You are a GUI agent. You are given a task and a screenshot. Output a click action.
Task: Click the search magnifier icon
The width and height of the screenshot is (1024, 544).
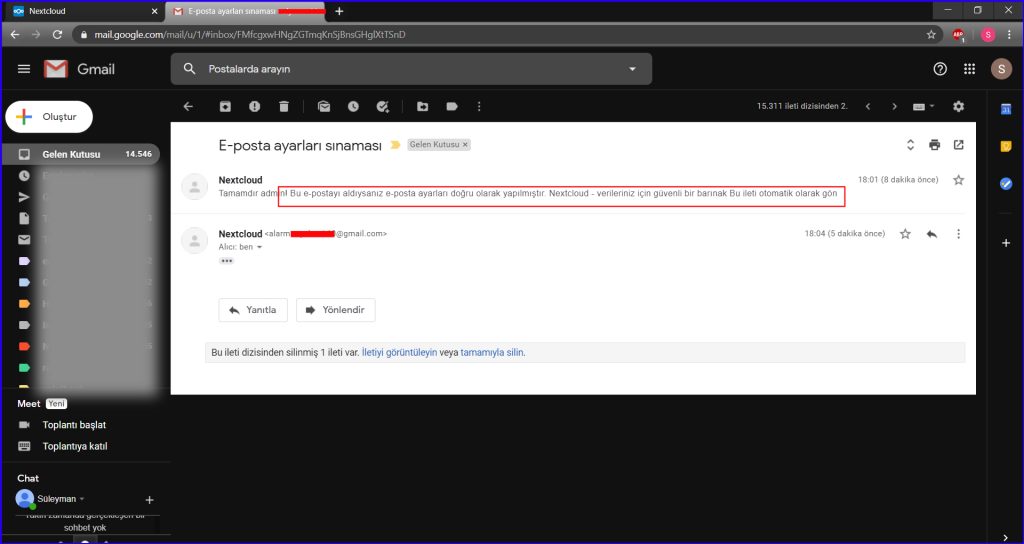tap(189, 69)
